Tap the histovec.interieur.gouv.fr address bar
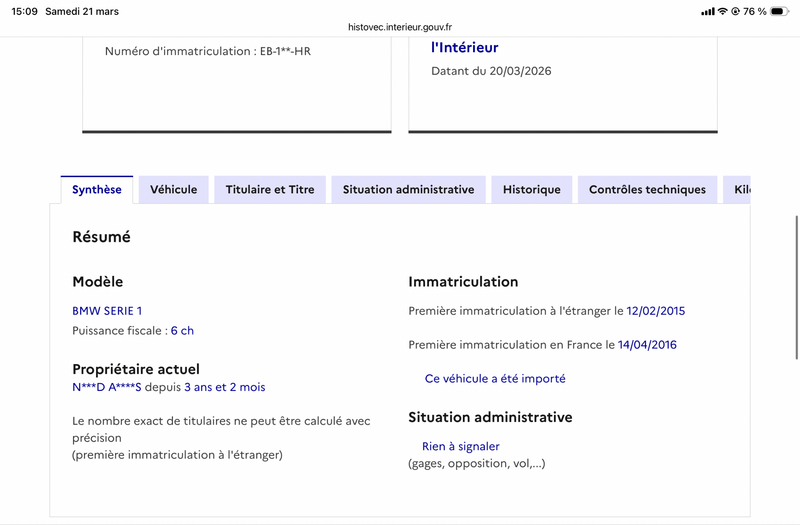800x525 pixels. (400, 28)
